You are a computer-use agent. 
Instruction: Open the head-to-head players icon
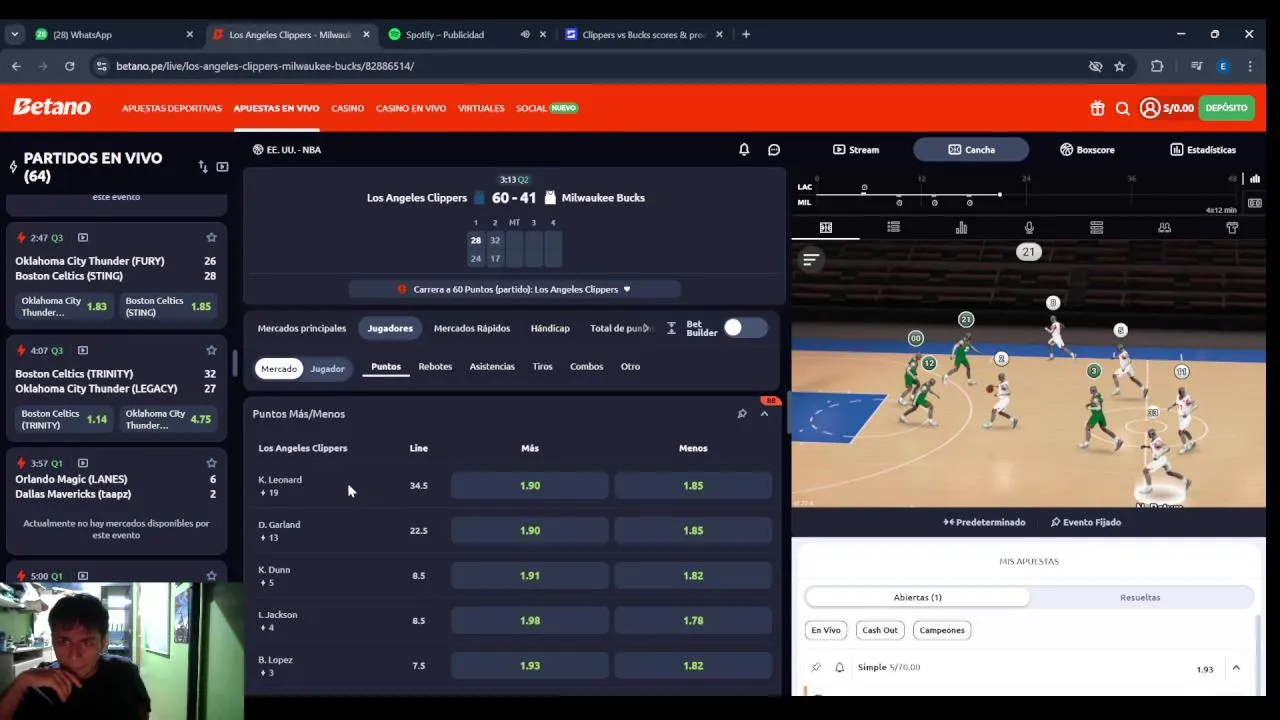[x=1164, y=228]
